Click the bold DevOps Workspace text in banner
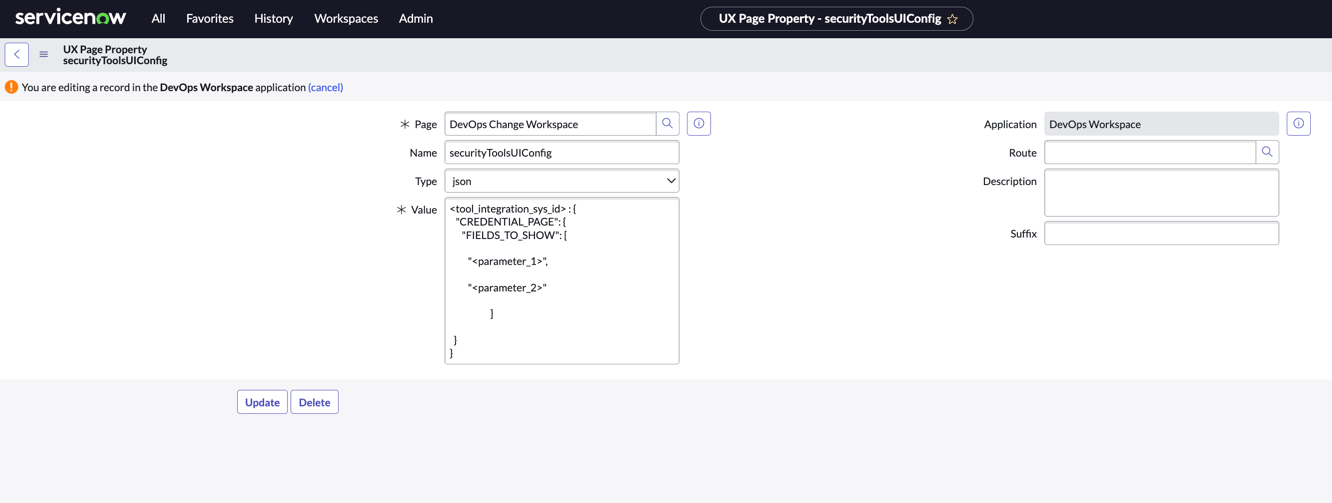Screen dimensions: 1332x503 pos(206,87)
